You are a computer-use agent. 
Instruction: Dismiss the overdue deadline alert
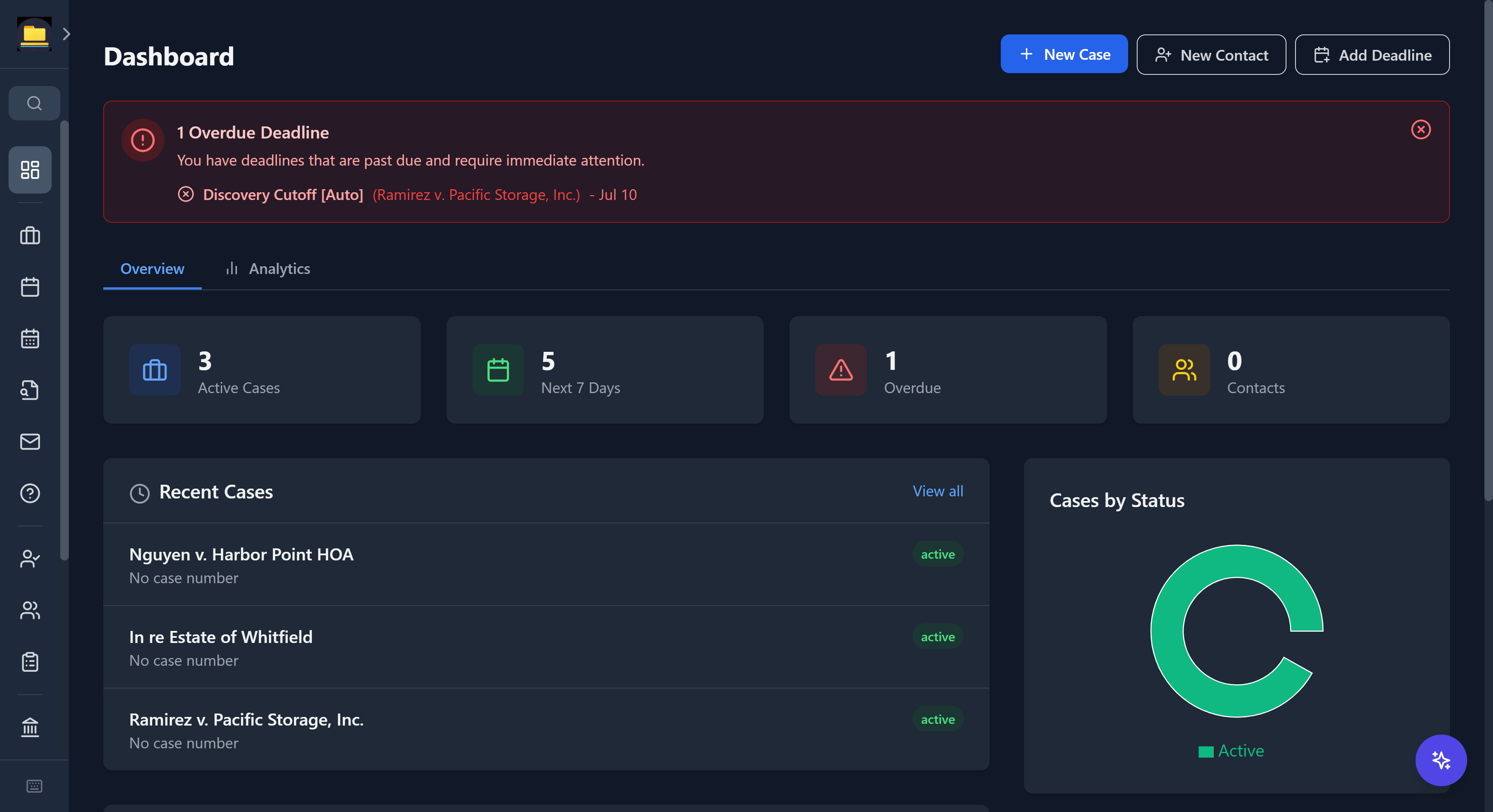(1421, 129)
